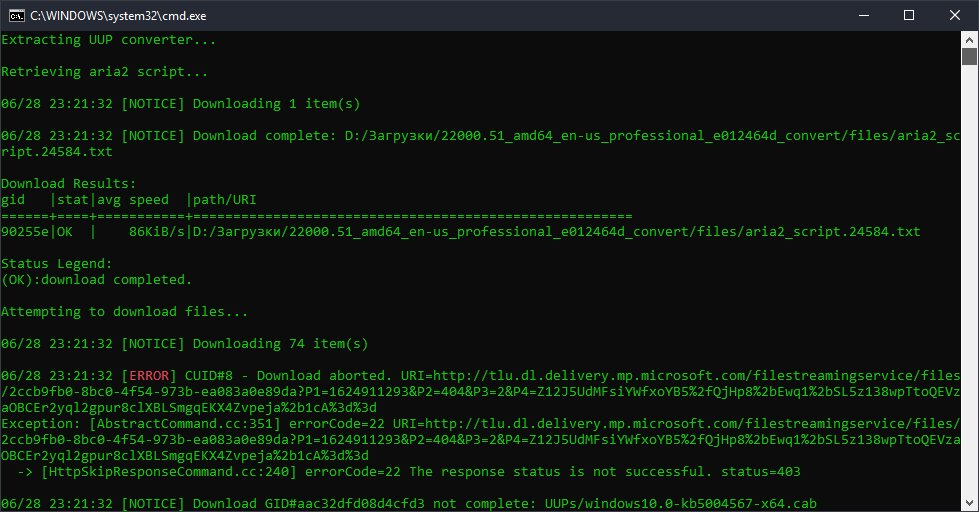Click the text "Downloading 74 item(s)"
The width and height of the screenshot is (979, 512).
coord(280,343)
